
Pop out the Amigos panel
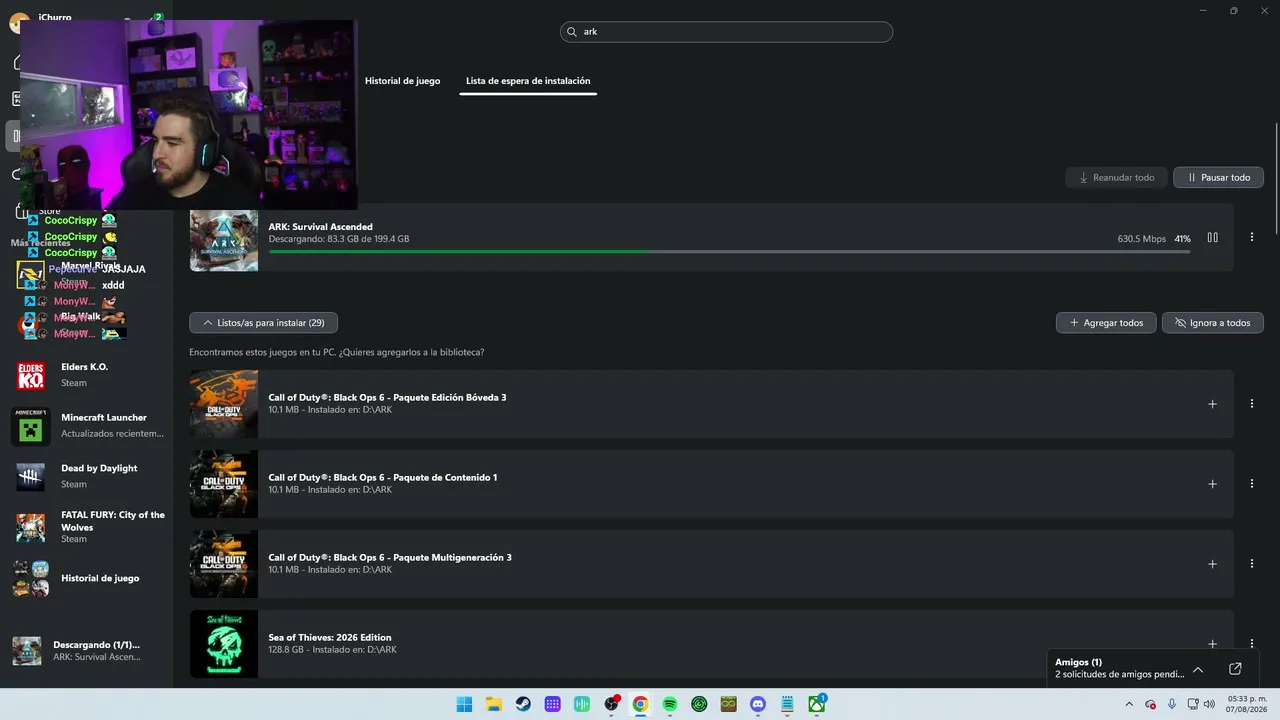[x=1235, y=669]
